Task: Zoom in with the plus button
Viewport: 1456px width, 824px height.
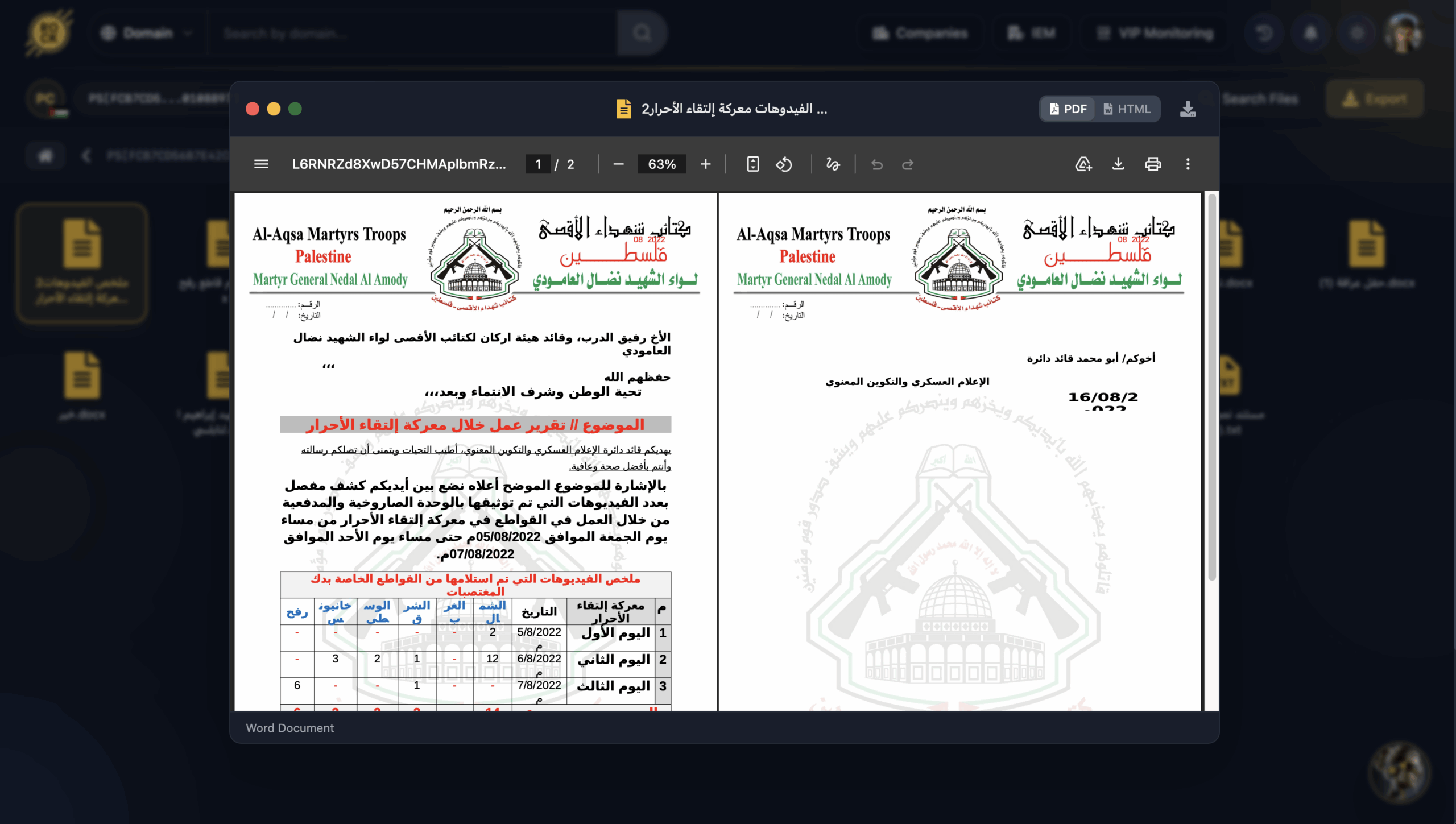Action: pyautogui.click(x=705, y=164)
